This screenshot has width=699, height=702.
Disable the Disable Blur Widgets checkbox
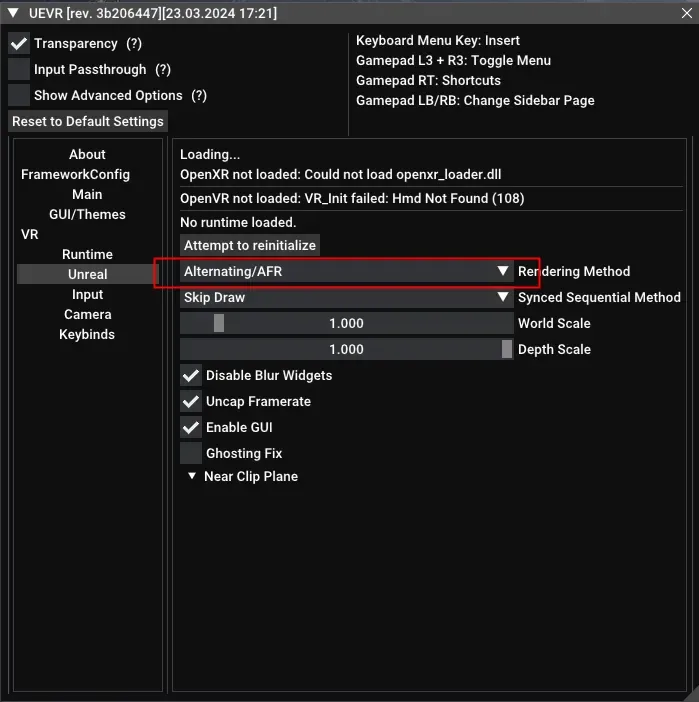pyautogui.click(x=191, y=375)
